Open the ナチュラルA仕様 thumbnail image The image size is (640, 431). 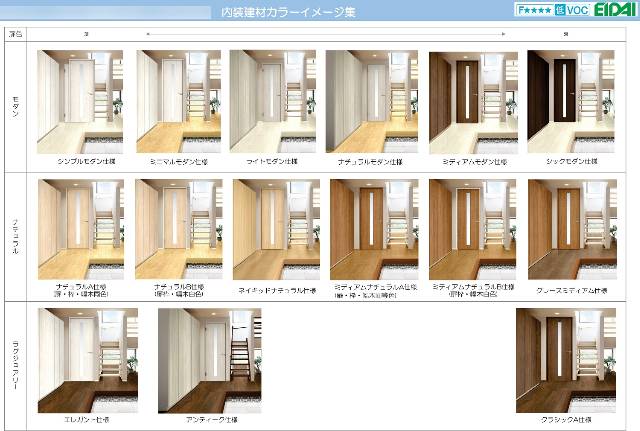click(80, 229)
